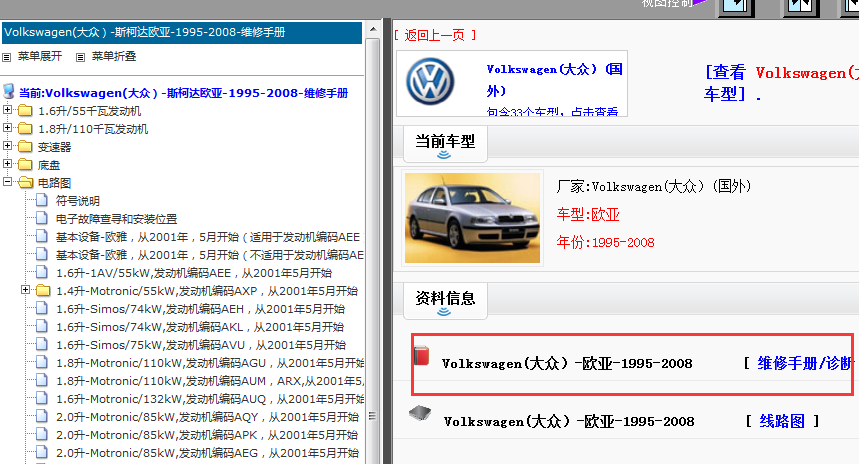859x464 pixels.
Task: Select the 当前车型 tab
Action: click(445, 144)
